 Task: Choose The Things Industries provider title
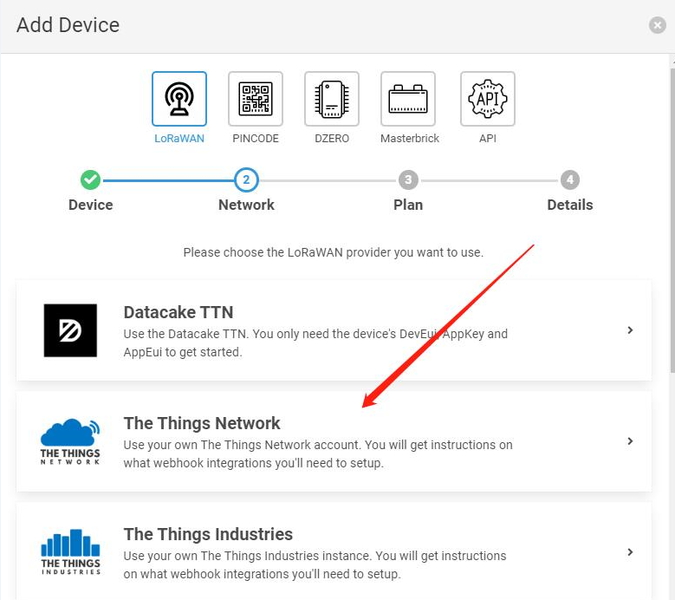click(x=208, y=534)
